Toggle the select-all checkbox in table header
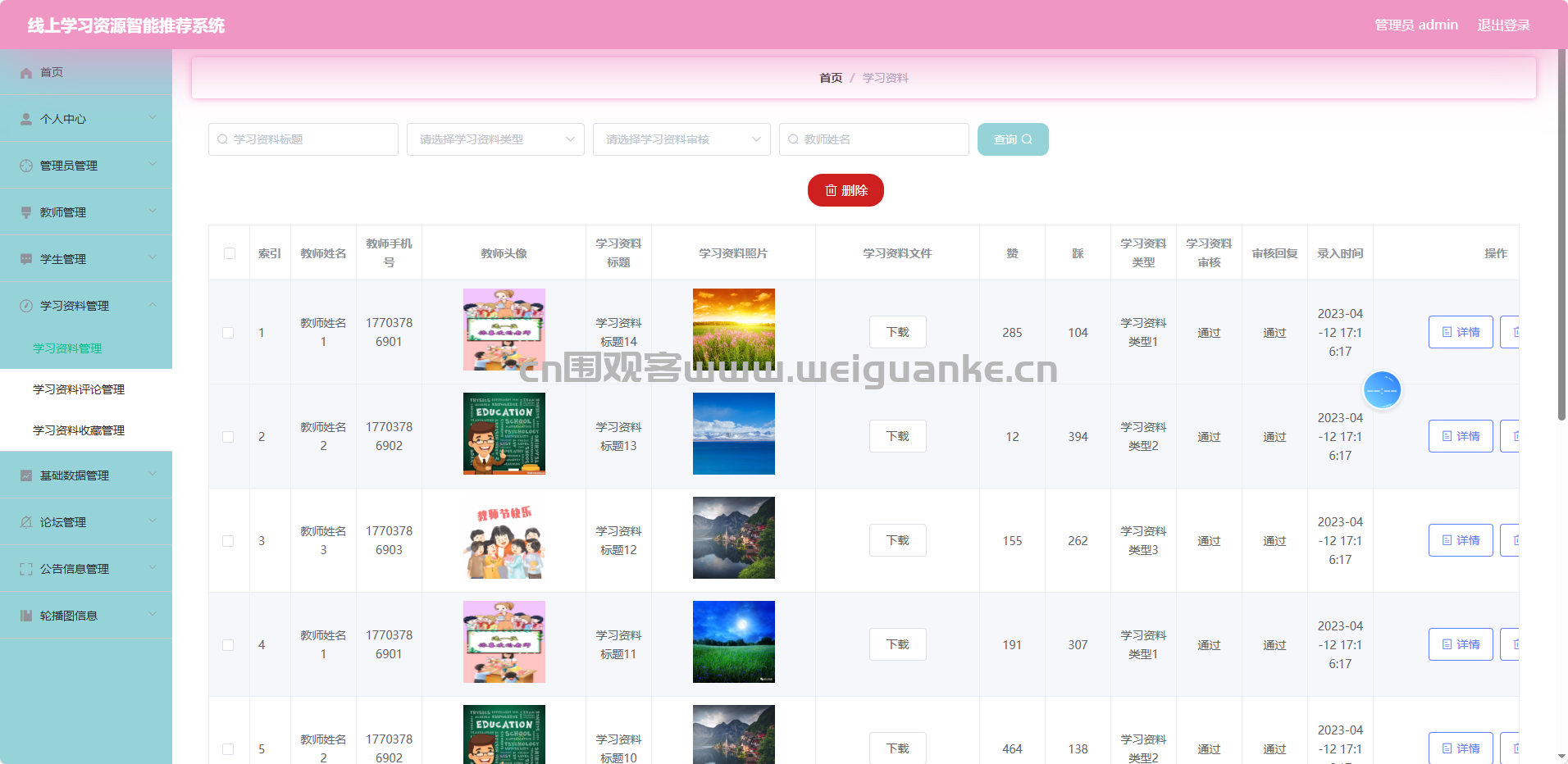The height and width of the screenshot is (764, 1568). (x=230, y=253)
